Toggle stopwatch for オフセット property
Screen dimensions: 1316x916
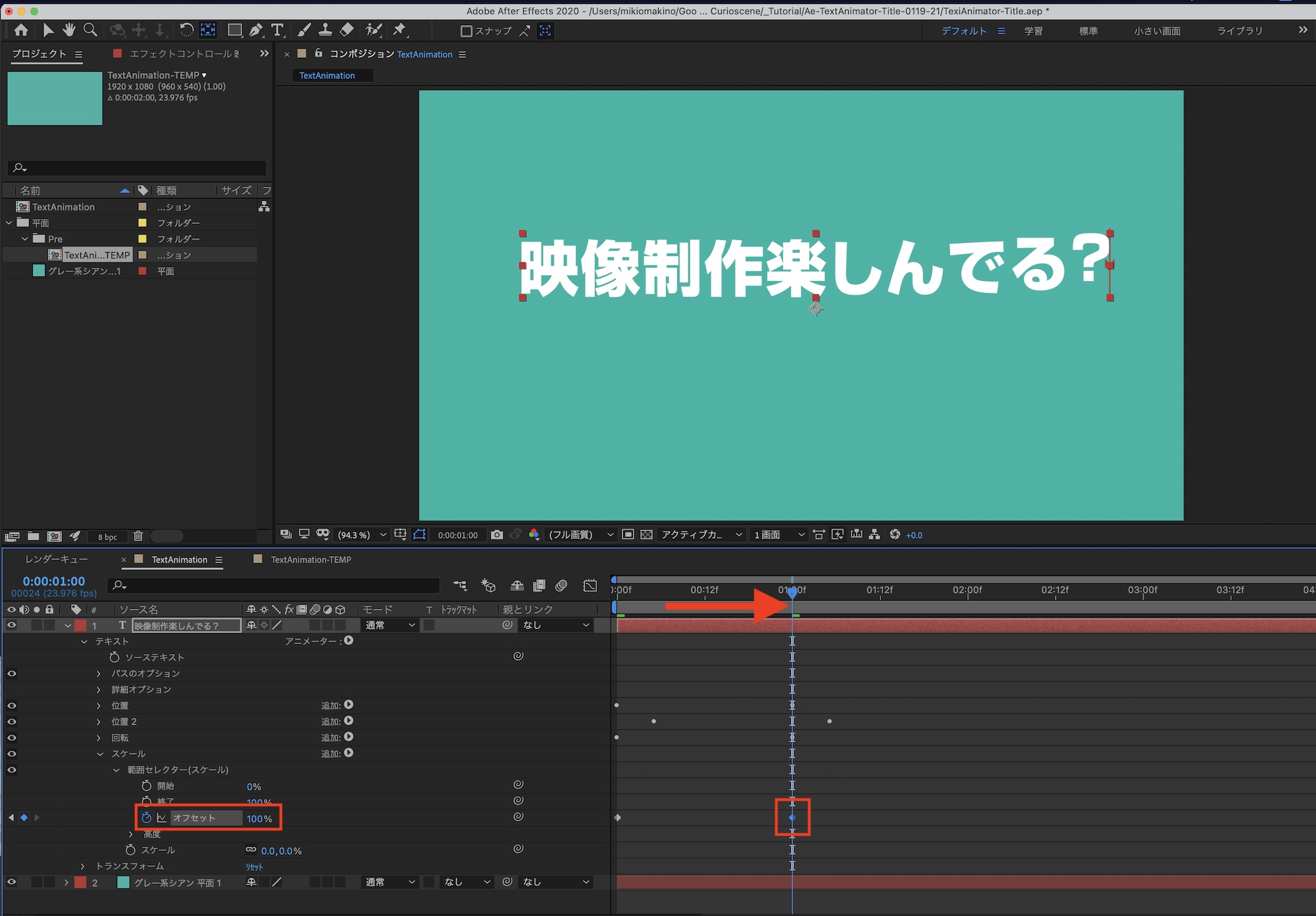coord(146,818)
